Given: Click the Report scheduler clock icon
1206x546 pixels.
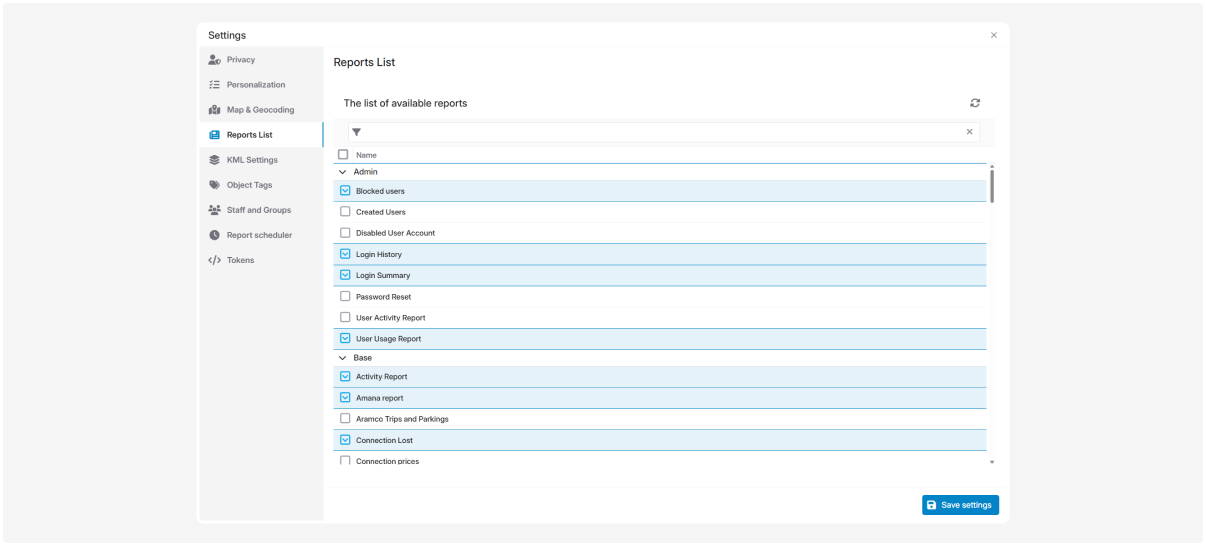Looking at the screenshot, I should [x=214, y=235].
